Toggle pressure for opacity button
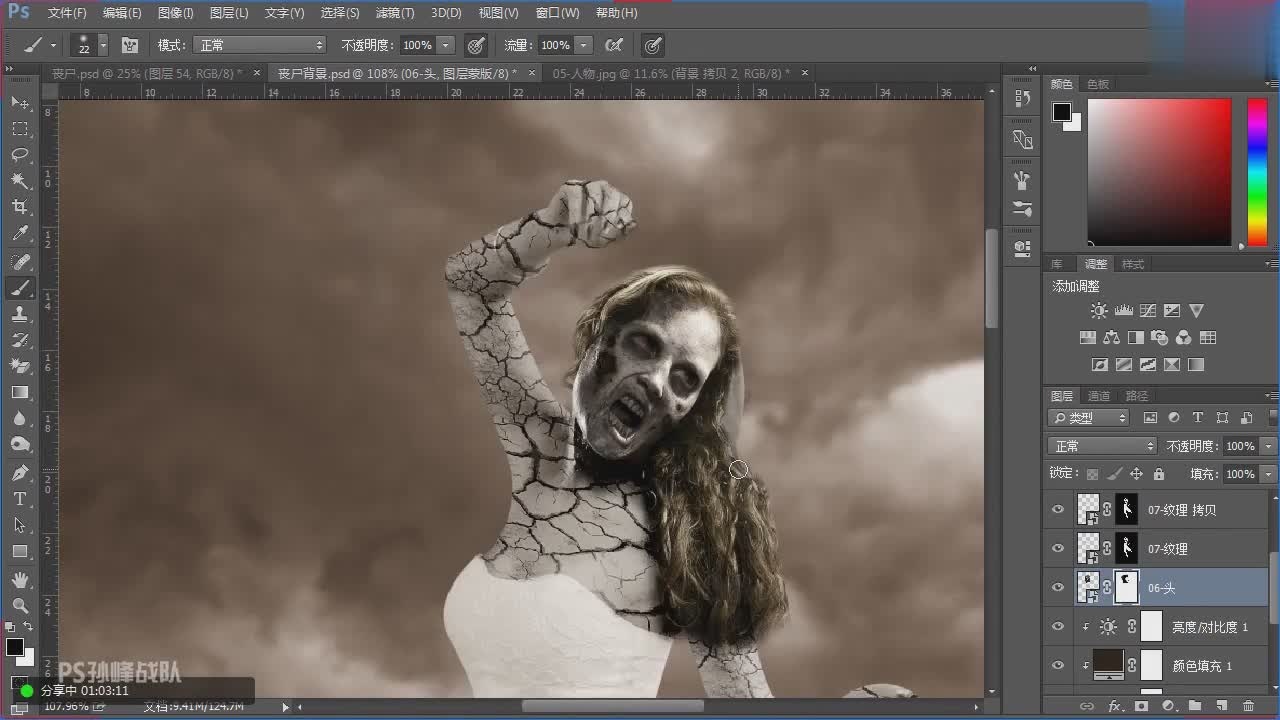 point(477,45)
